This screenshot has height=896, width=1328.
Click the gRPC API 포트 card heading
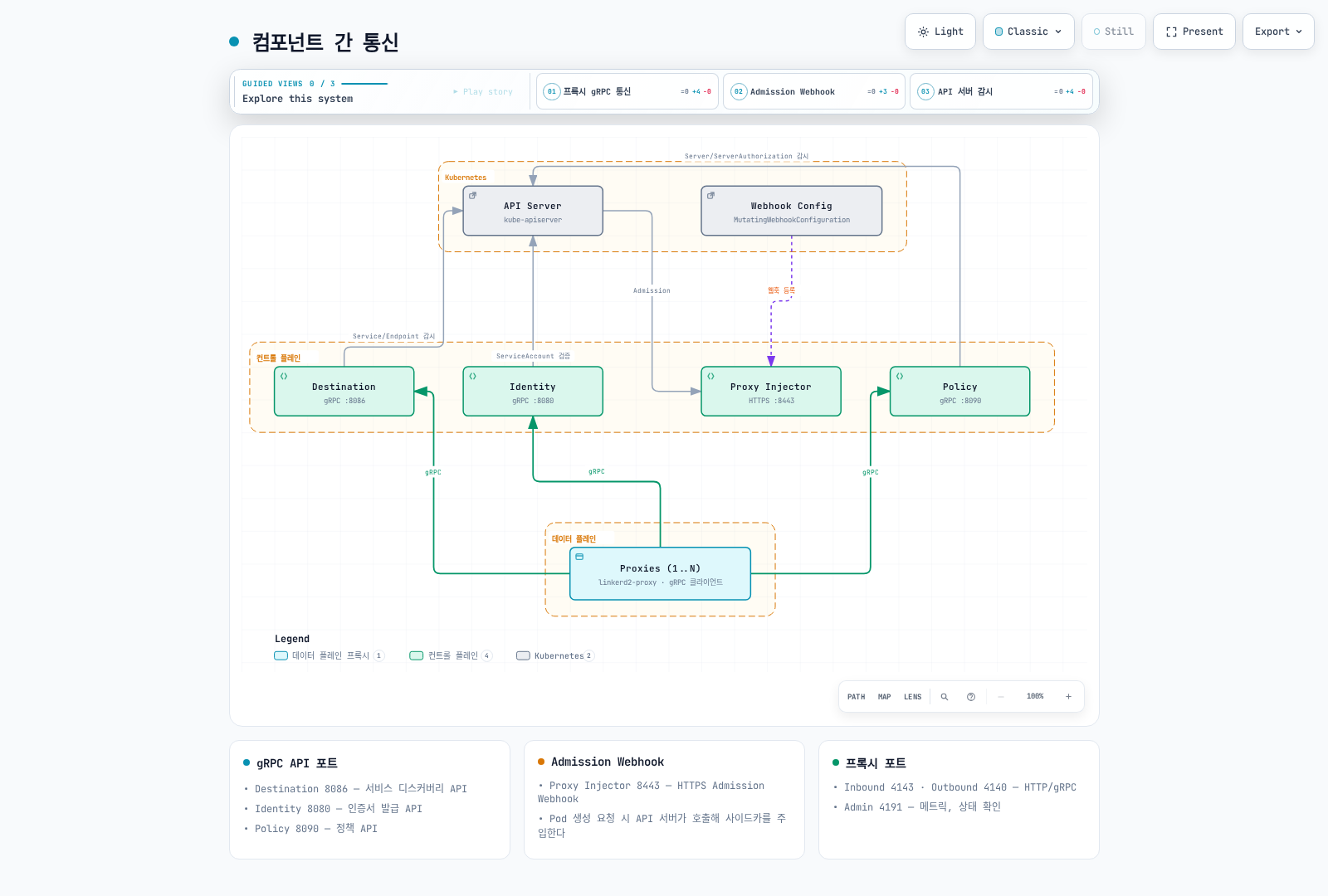297,763
